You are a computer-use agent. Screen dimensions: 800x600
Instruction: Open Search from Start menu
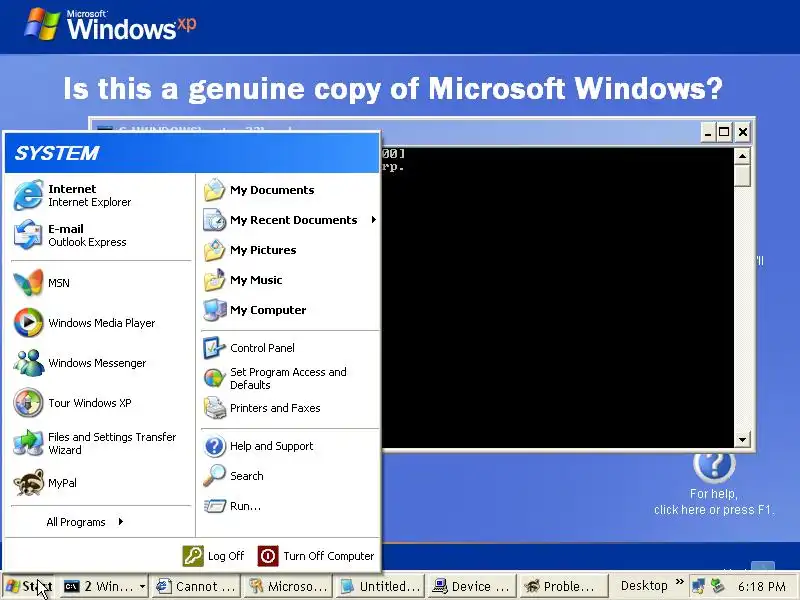290,476
